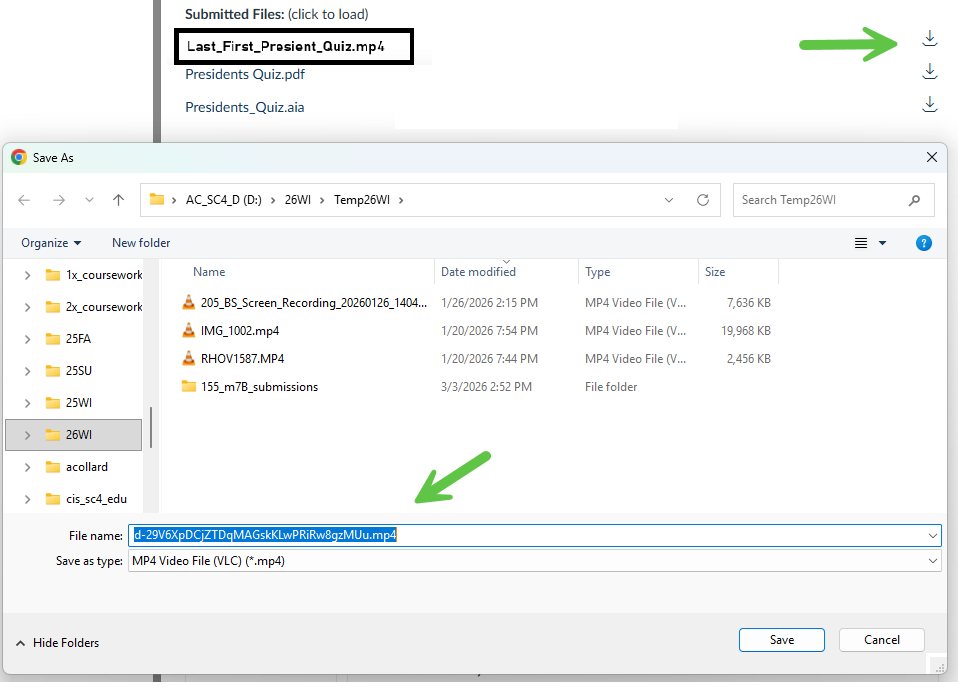Expand chevron after Temp26WI breadcrumb

click(401, 200)
